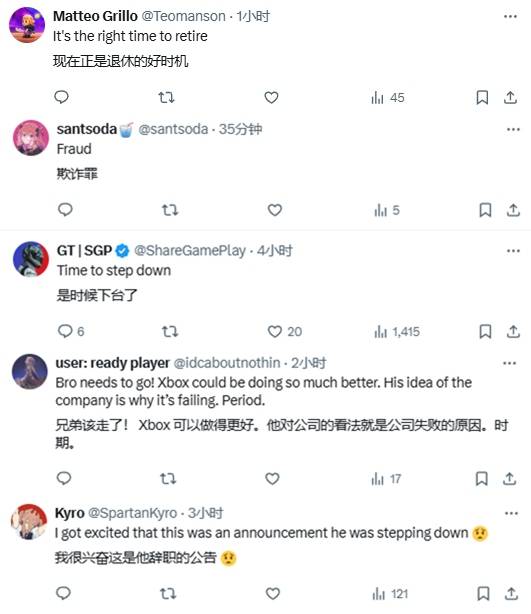Like Matteo Grillo's retire tweet
Viewport: 531px width, 614px height.
point(271,98)
